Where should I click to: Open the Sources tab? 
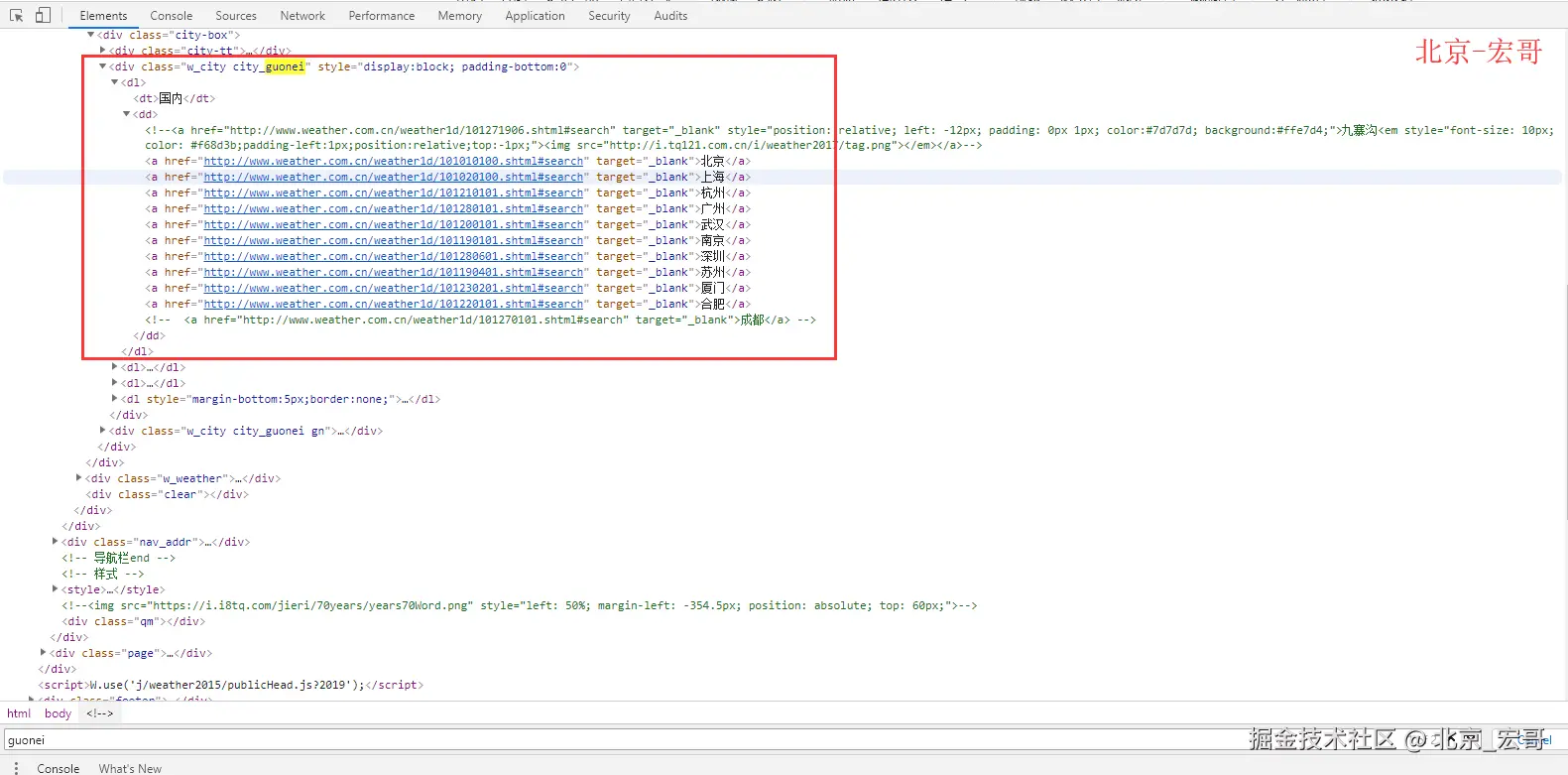point(236,16)
